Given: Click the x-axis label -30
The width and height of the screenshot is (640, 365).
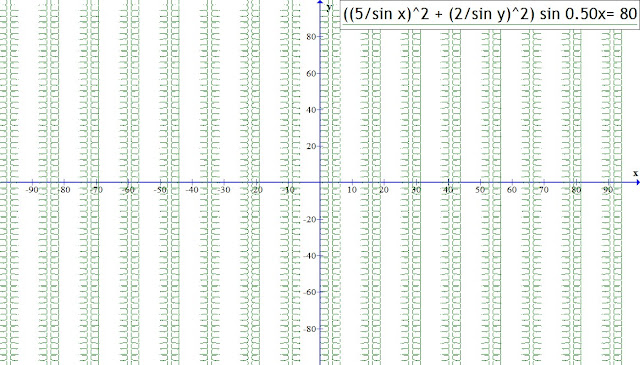Looking at the screenshot, I should point(224,190).
